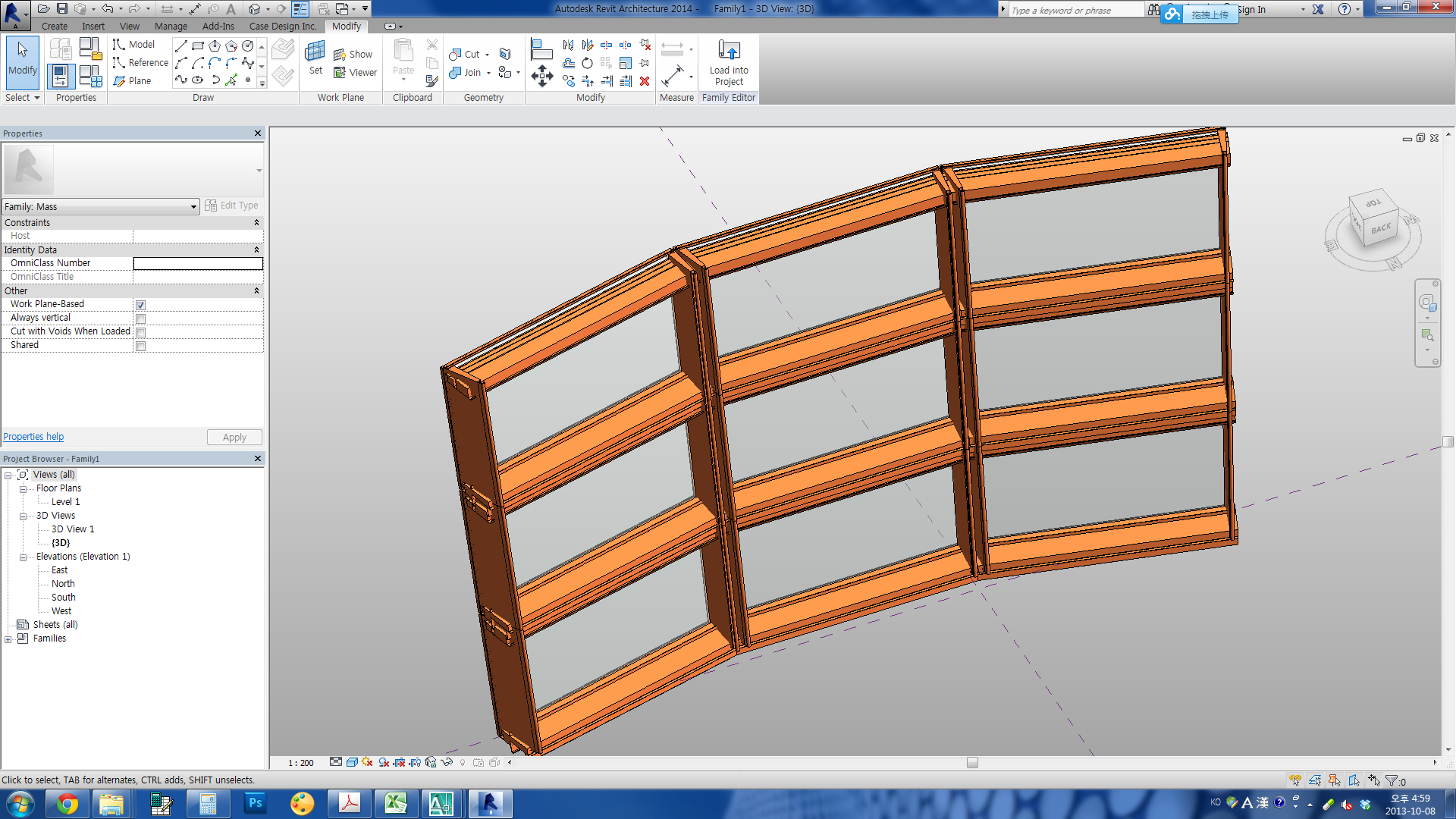Choose the Rectangle draw tool
Viewport: 1456px width, 819px height.
(x=198, y=46)
